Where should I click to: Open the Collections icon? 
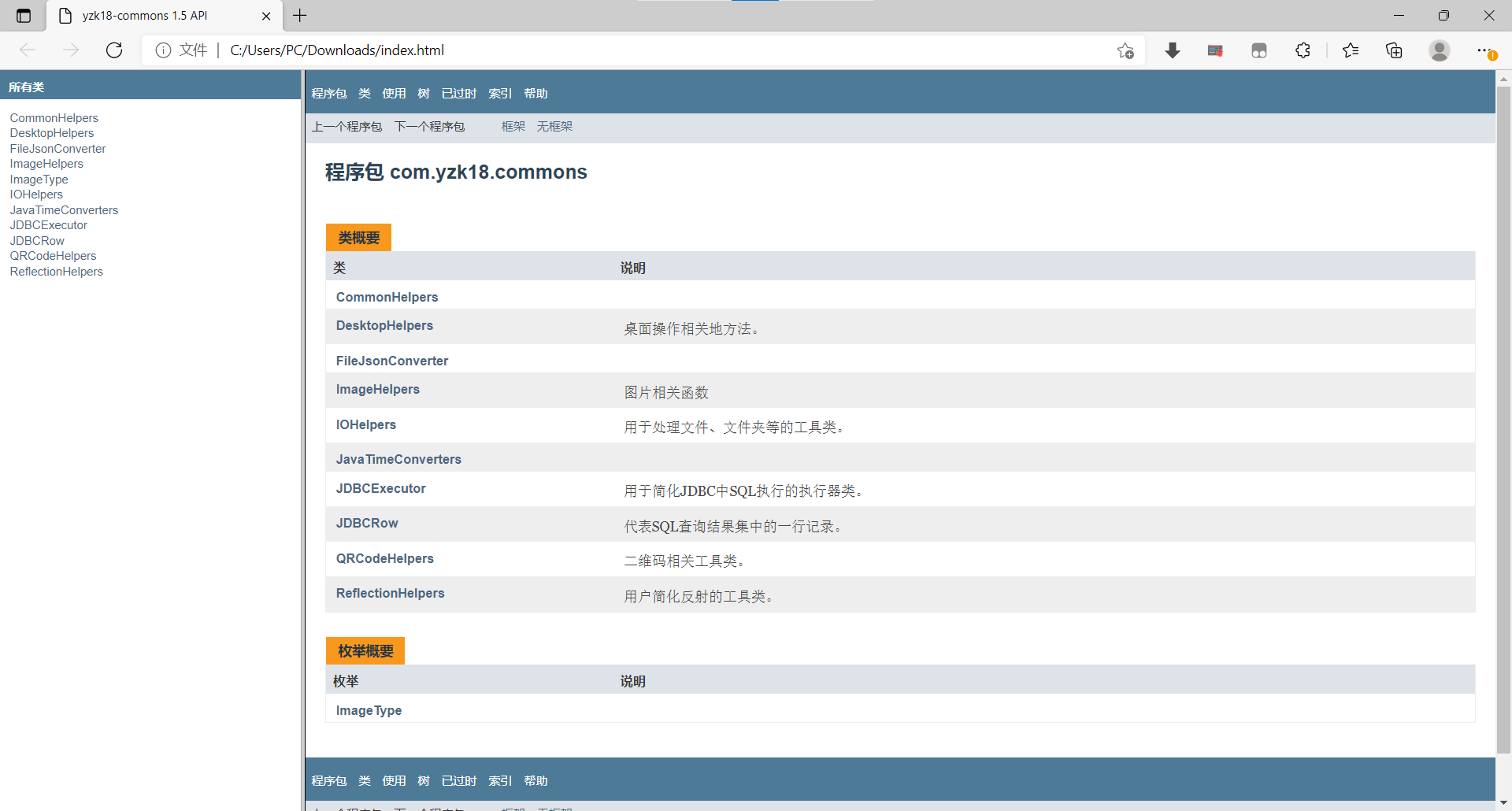point(1395,50)
